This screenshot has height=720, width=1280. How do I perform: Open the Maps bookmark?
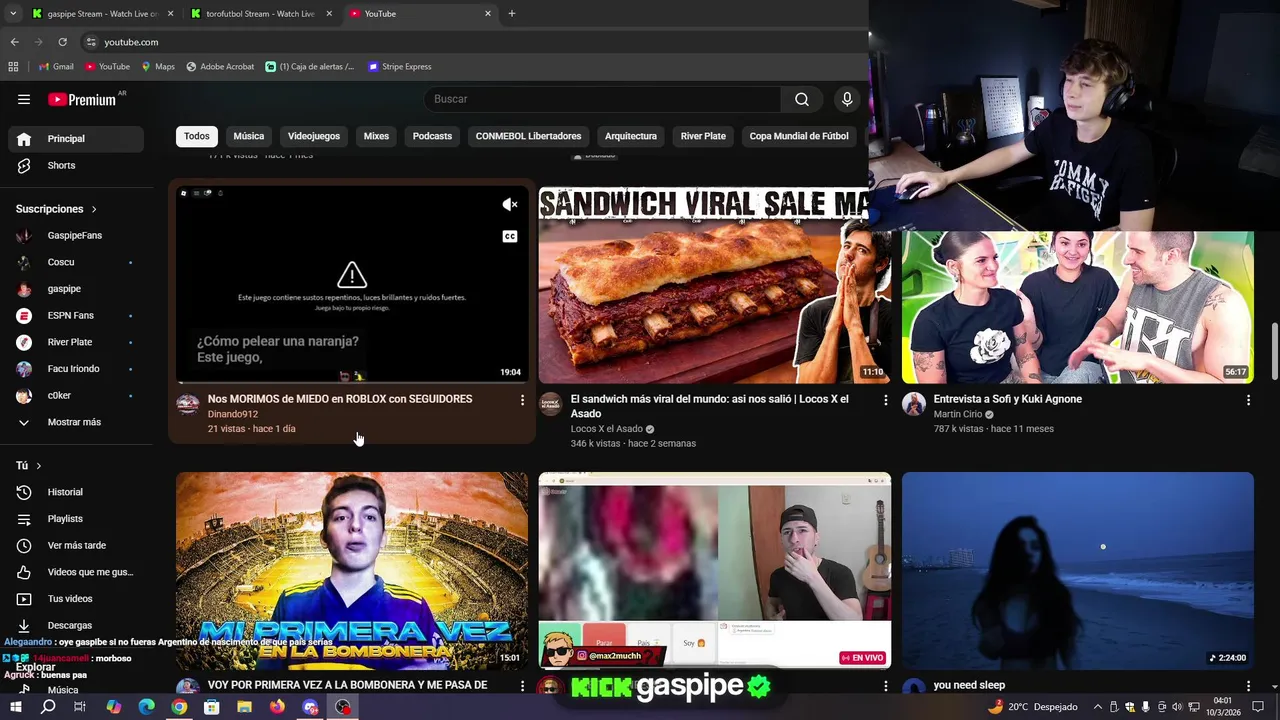[158, 67]
